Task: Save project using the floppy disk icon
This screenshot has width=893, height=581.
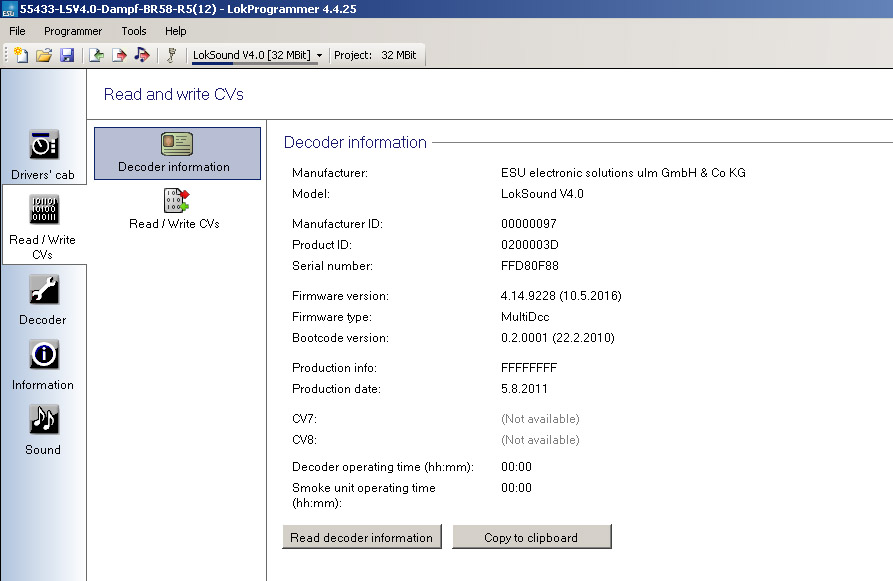Action: tap(66, 55)
